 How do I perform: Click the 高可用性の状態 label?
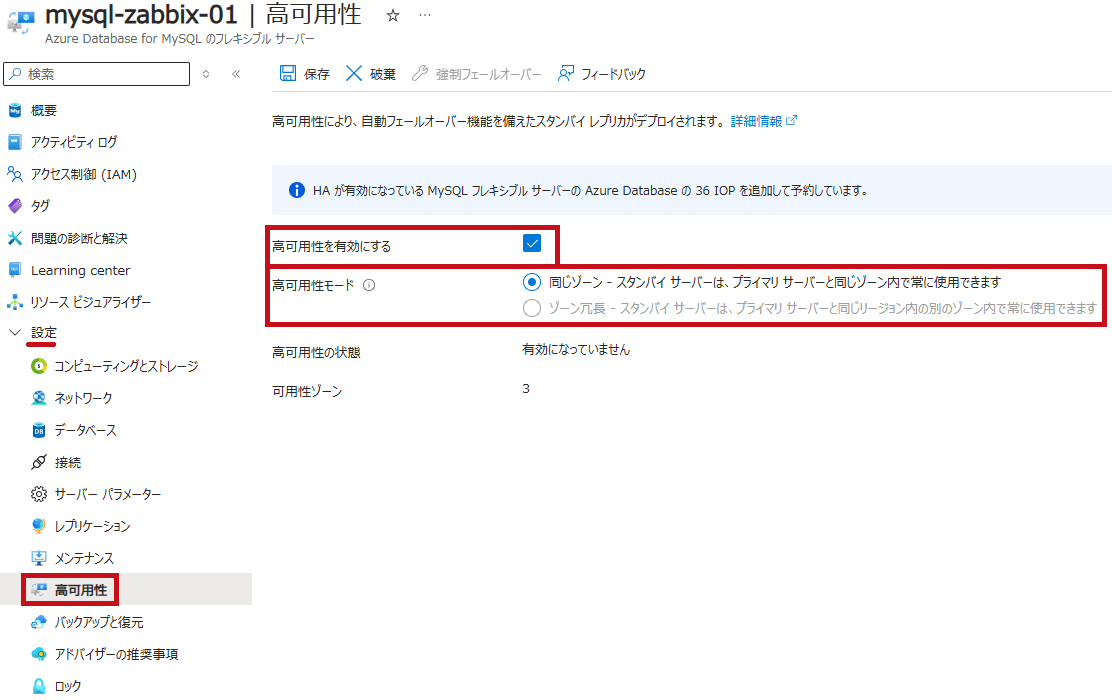click(x=316, y=352)
